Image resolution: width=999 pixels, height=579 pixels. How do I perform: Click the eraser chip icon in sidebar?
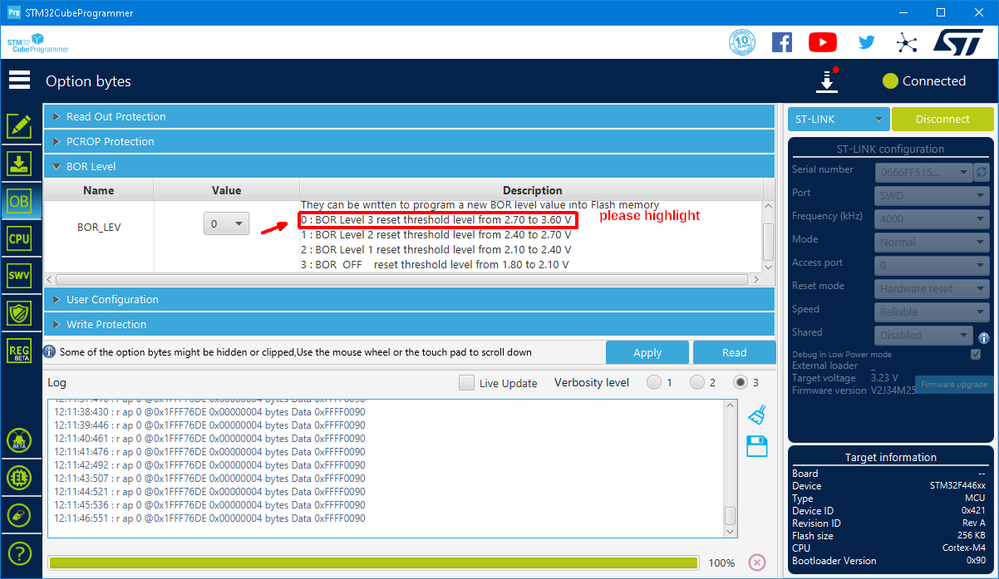point(19,515)
